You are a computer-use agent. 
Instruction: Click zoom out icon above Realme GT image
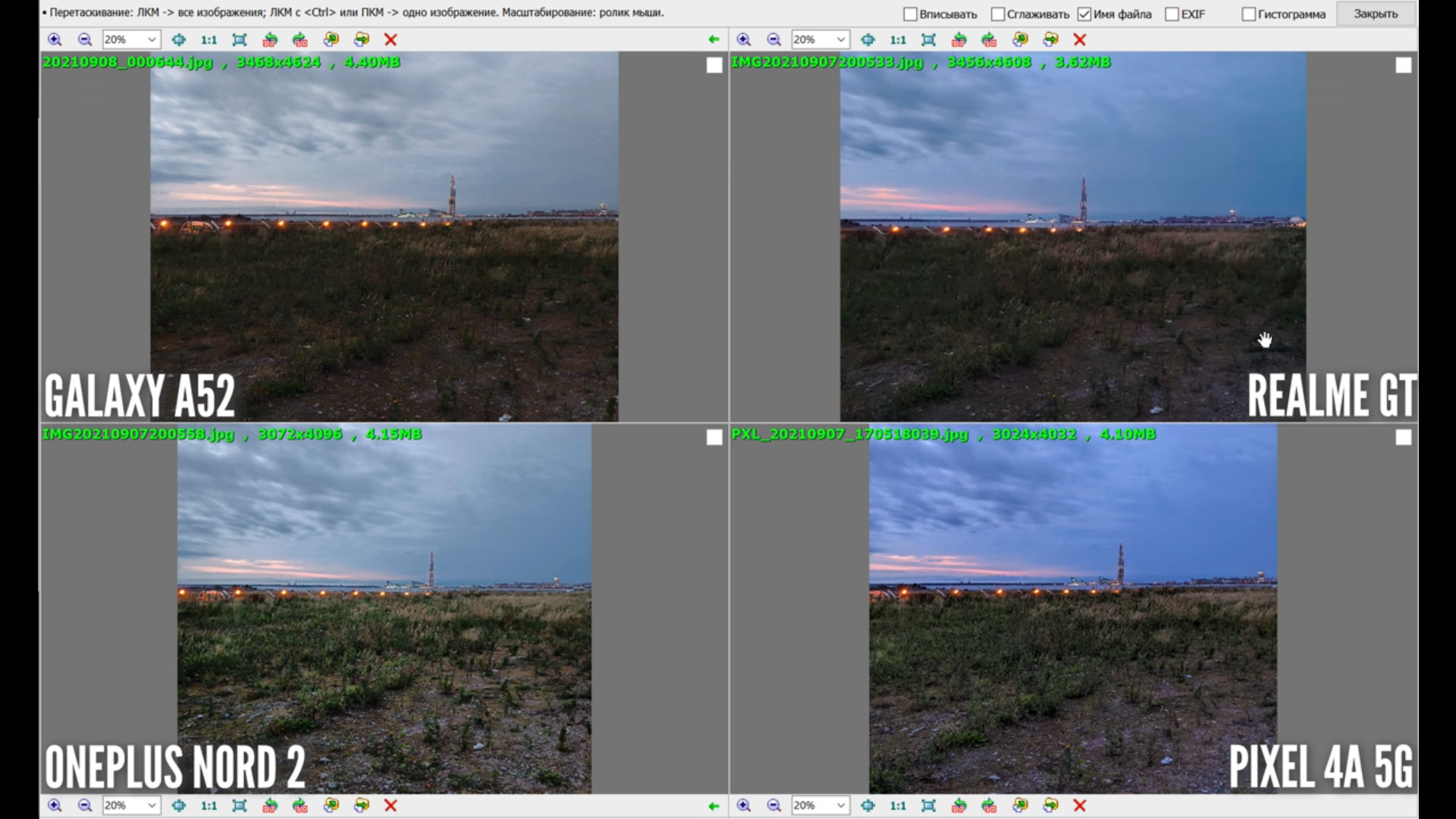[x=773, y=39]
